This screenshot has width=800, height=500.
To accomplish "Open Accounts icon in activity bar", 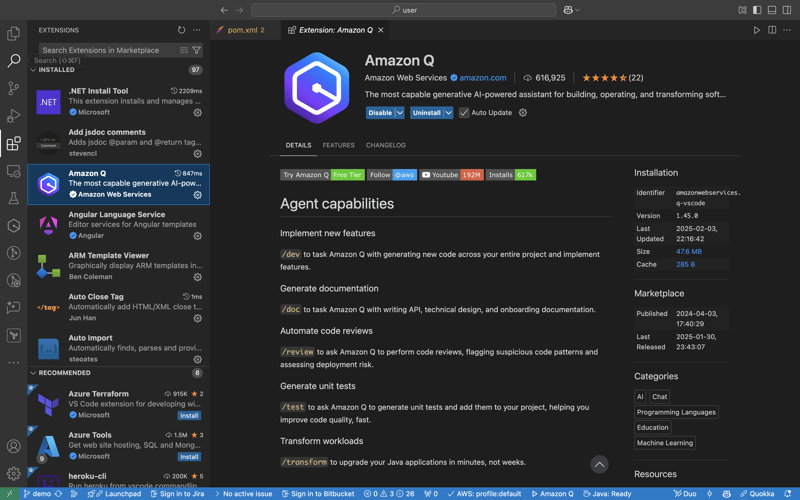I will tap(14, 446).
